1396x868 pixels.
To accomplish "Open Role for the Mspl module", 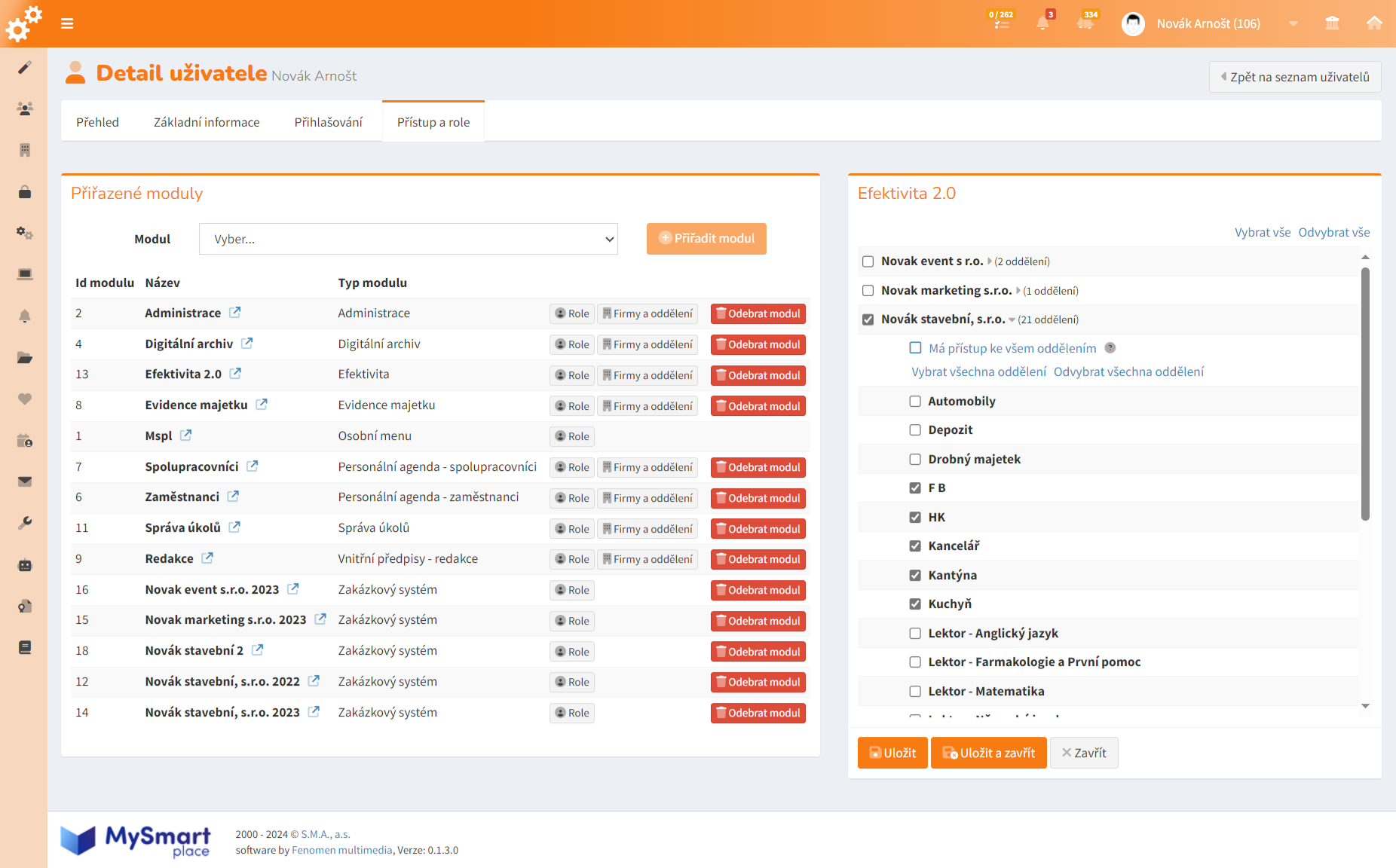I will (x=572, y=436).
